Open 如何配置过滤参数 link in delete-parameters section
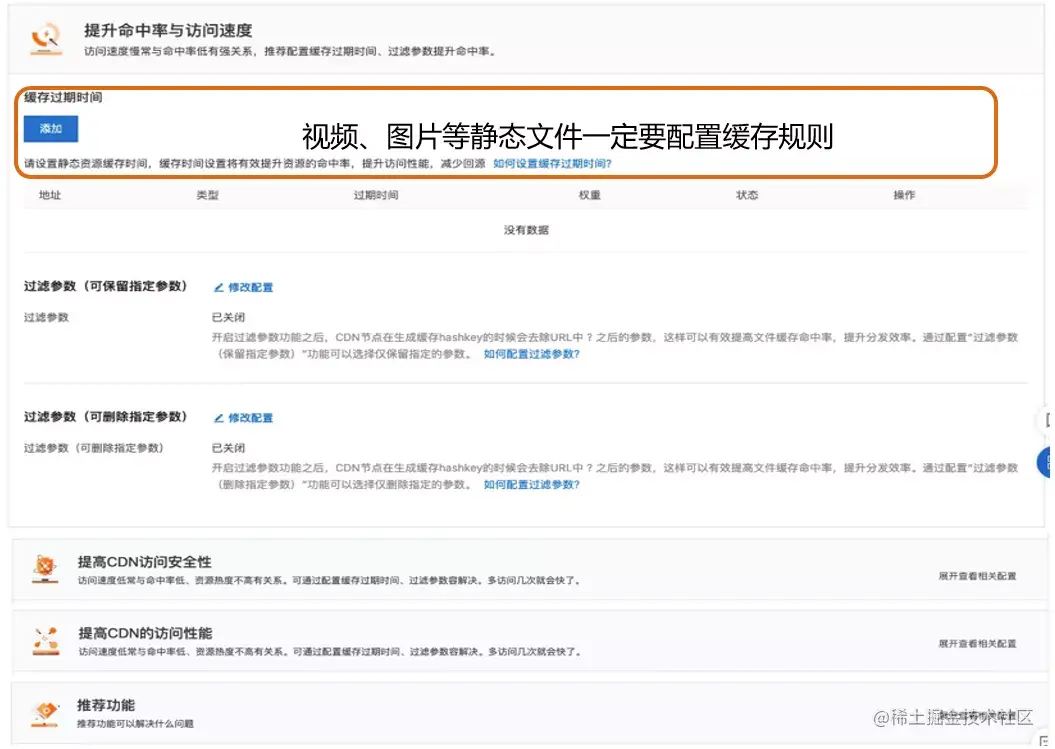1055x749 pixels. click(x=531, y=485)
